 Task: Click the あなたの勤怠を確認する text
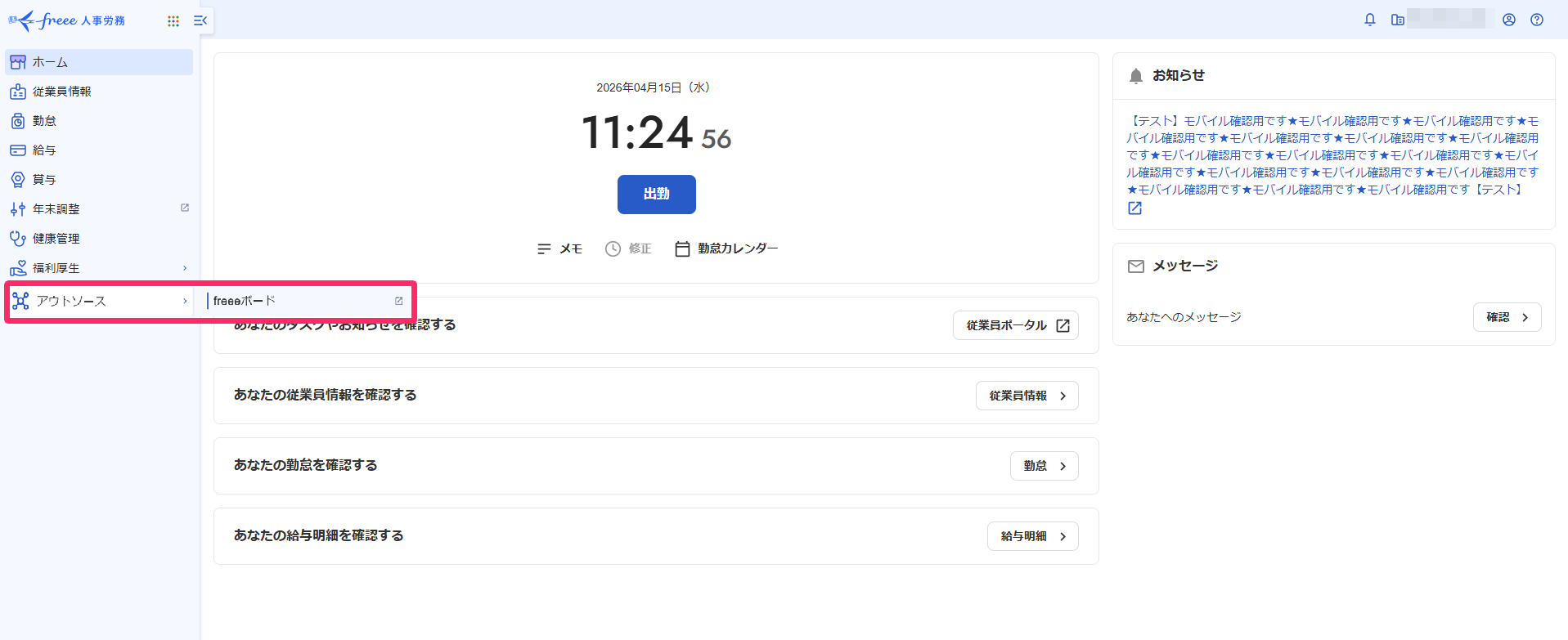pyautogui.click(x=306, y=465)
